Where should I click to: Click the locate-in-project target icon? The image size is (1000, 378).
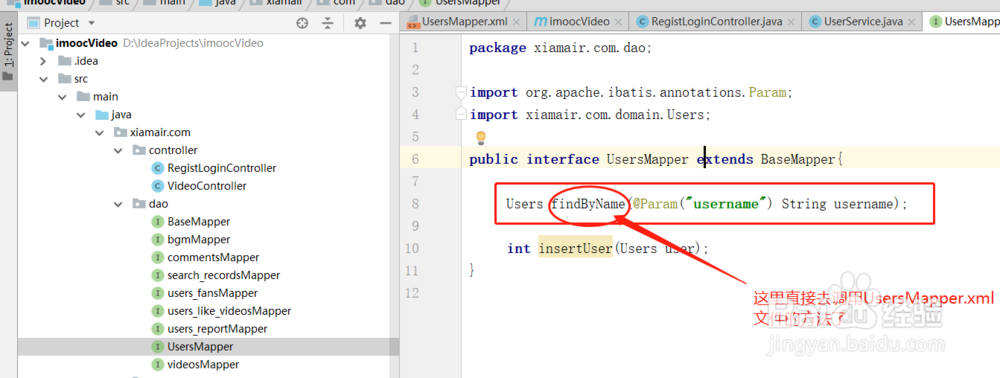[x=302, y=23]
